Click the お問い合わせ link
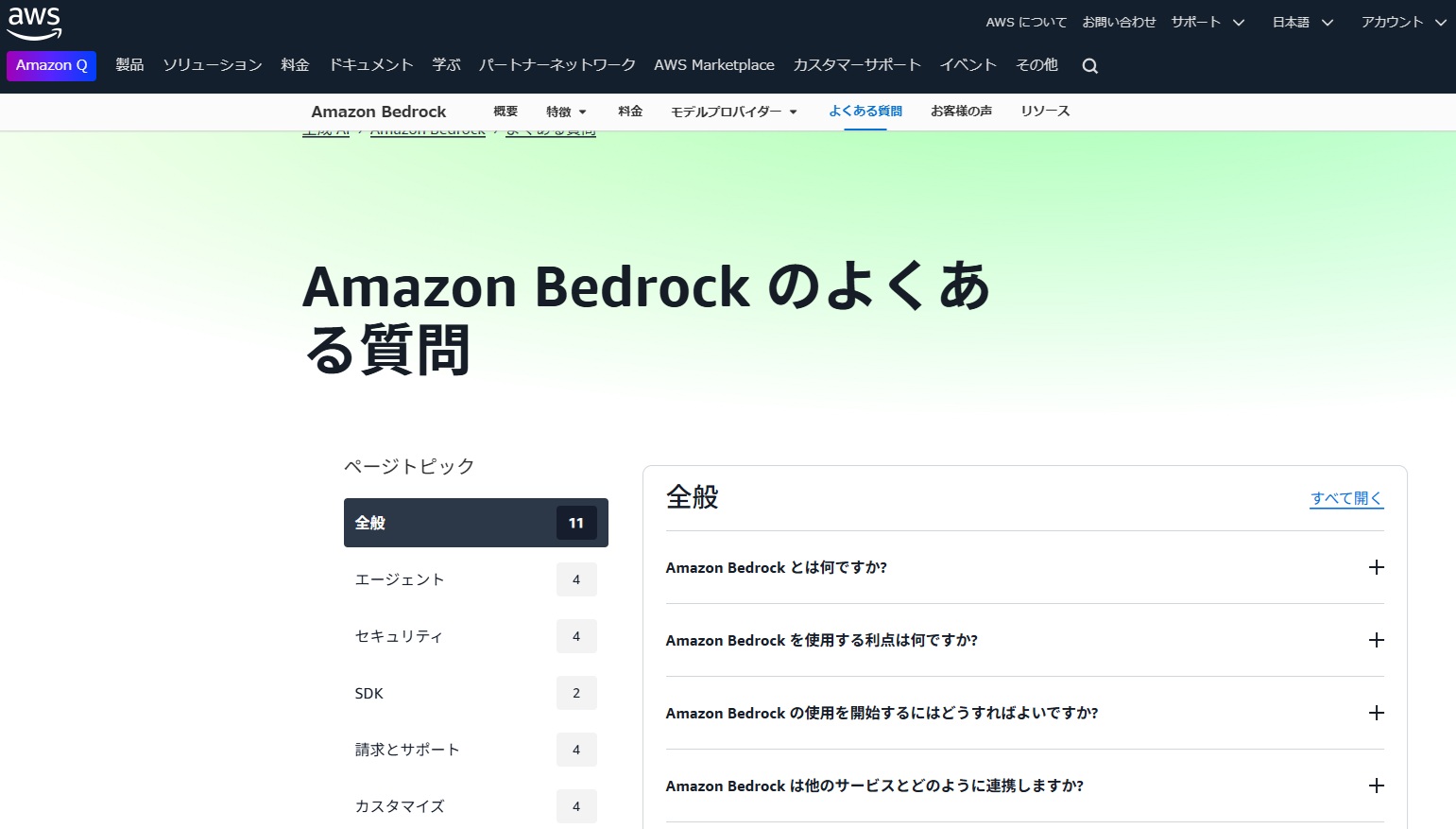This screenshot has width=1456, height=829. [1119, 22]
